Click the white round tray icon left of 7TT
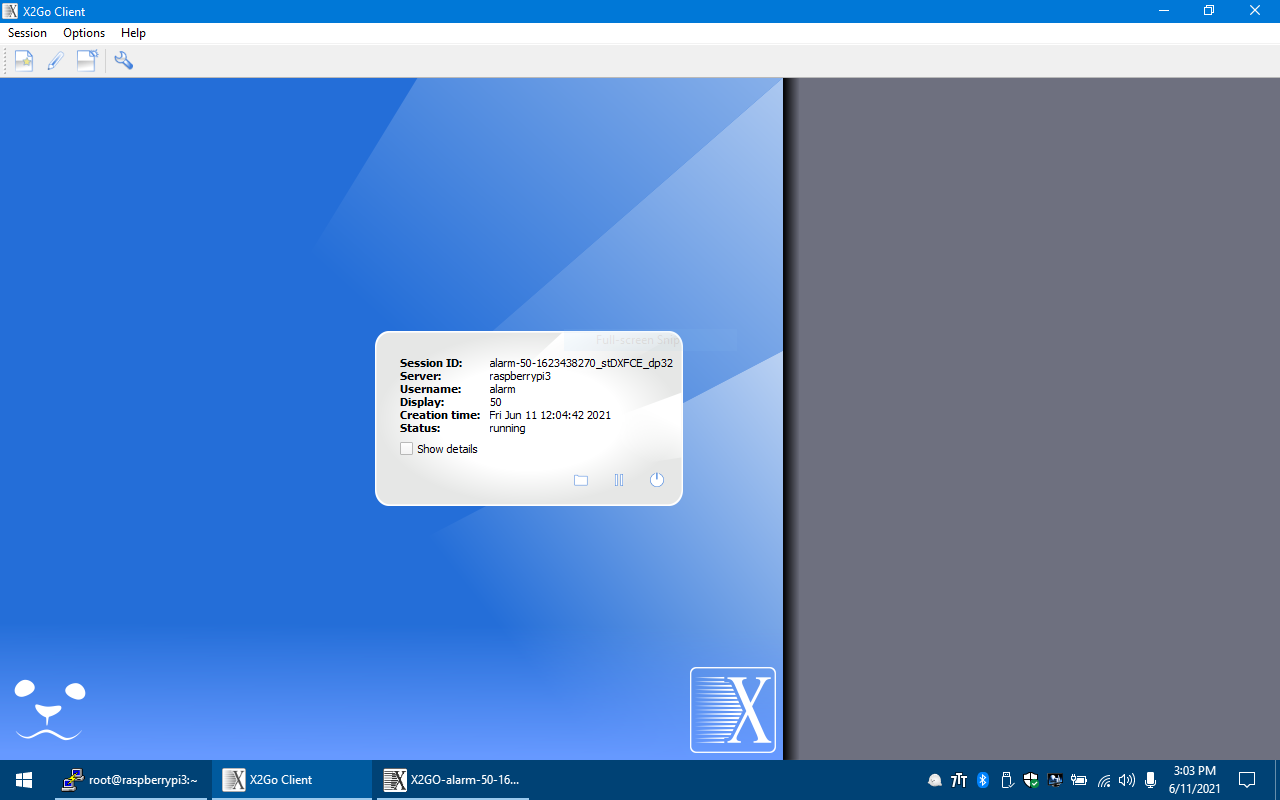This screenshot has height=800, width=1280. click(x=935, y=780)
